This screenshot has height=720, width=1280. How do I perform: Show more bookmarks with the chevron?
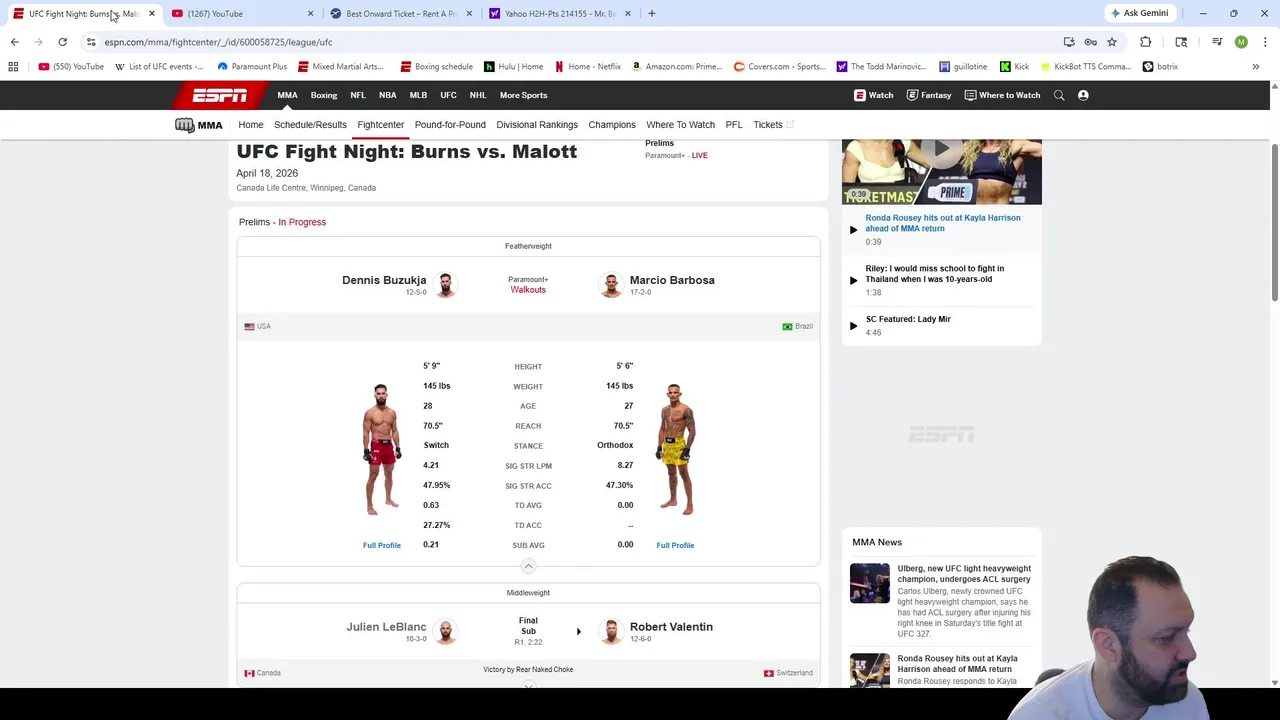click(1255, 67)
